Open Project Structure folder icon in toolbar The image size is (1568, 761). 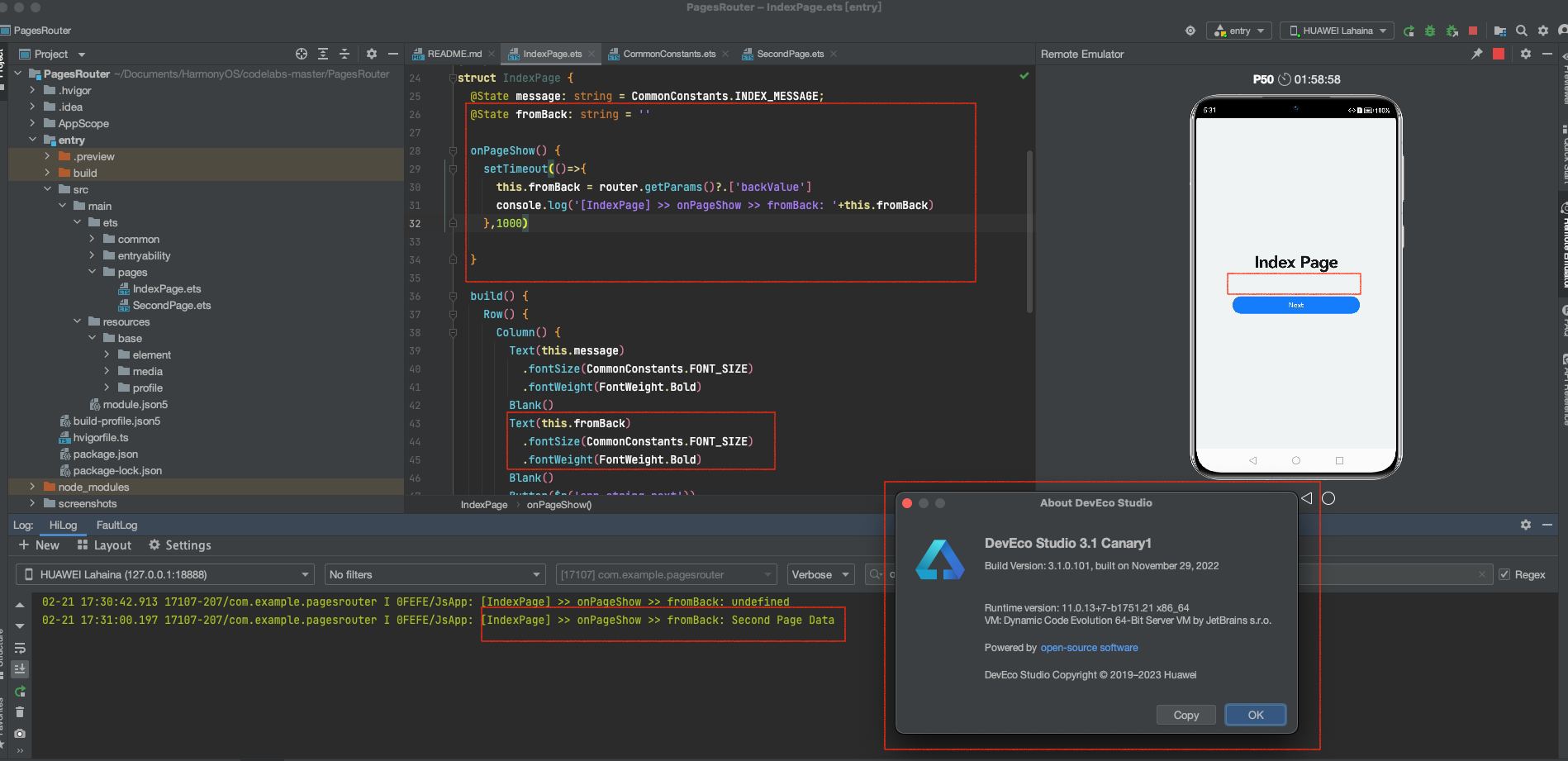point(1499,31)
